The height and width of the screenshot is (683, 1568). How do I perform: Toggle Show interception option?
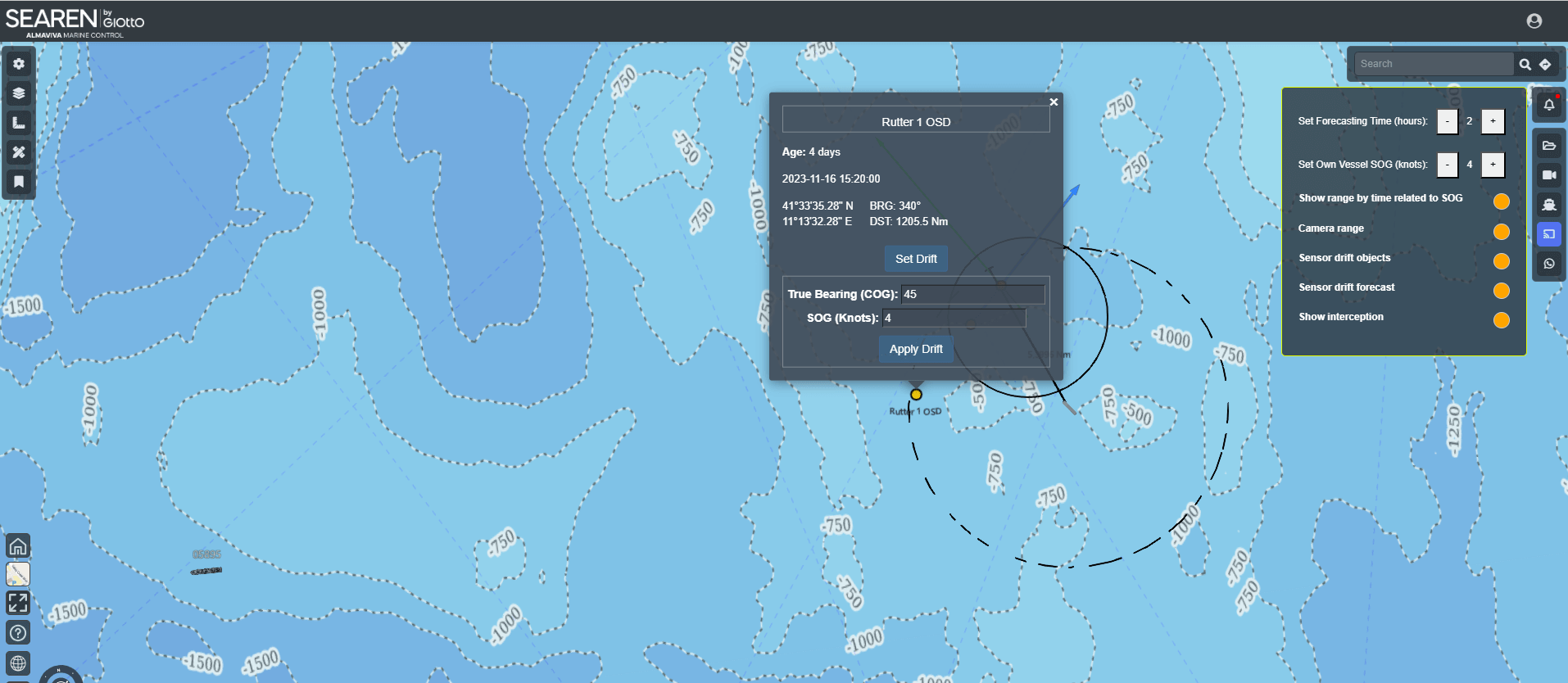[x=1501, y=320]
